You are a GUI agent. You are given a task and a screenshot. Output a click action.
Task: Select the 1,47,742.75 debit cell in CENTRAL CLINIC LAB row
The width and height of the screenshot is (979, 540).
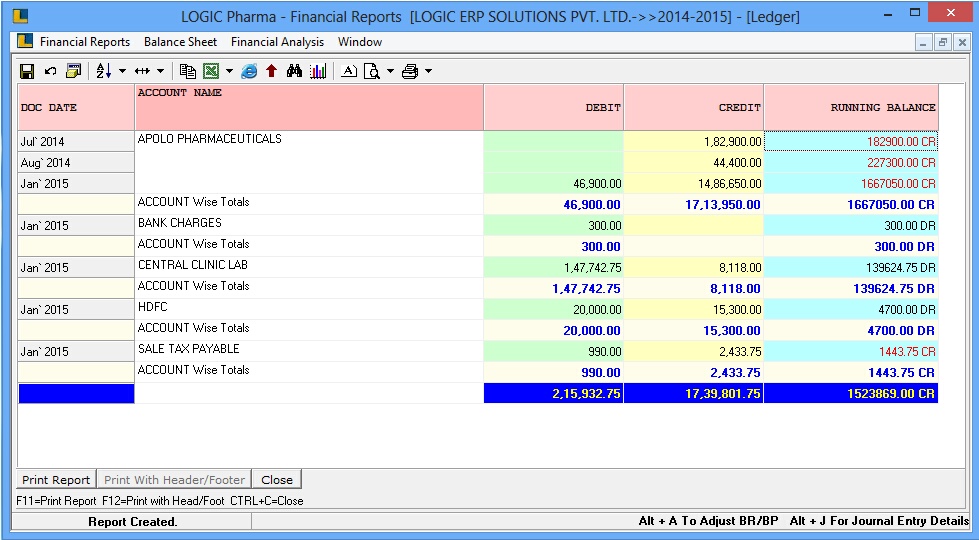[553, 267]
